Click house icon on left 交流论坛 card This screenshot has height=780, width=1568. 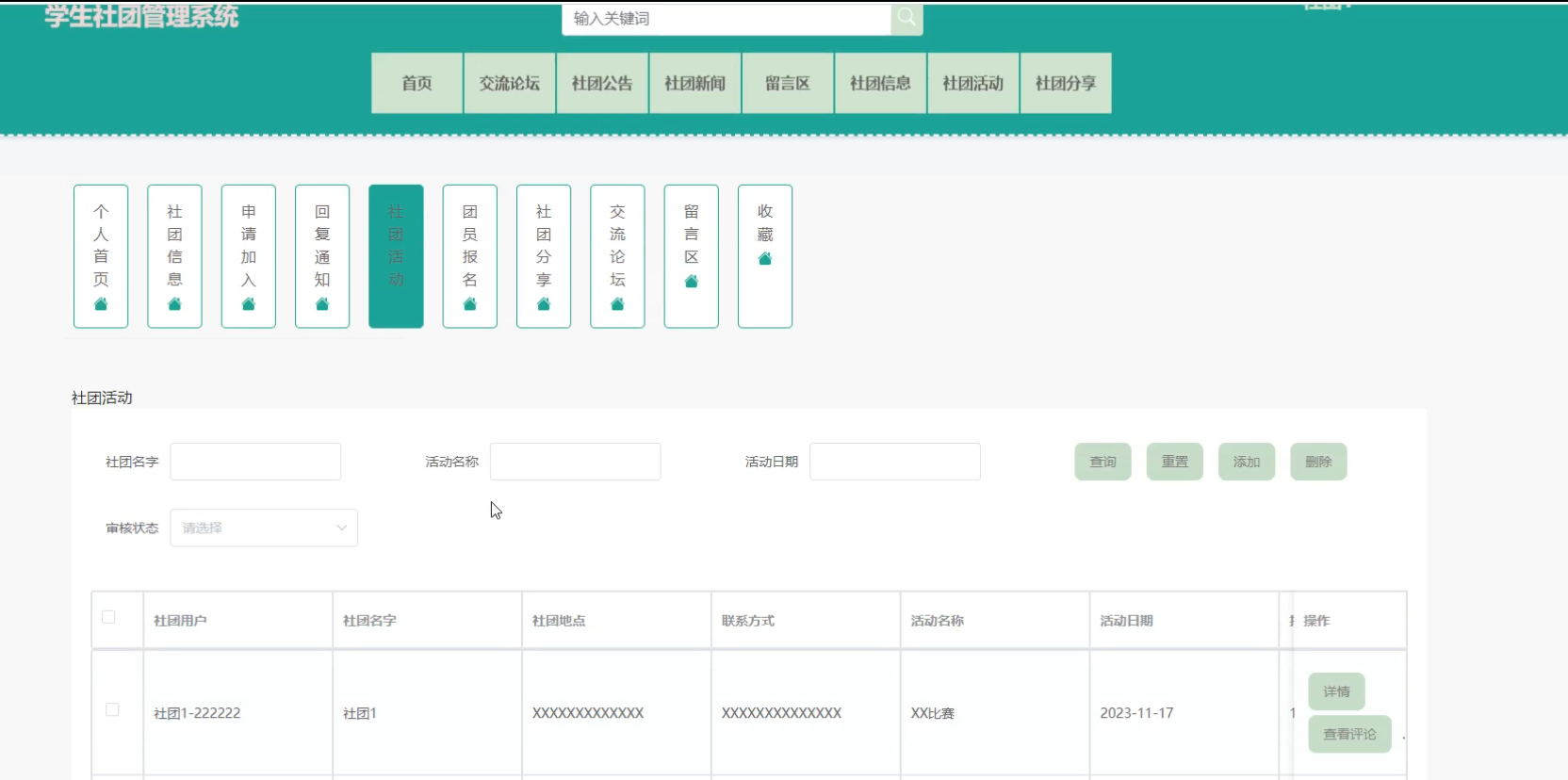tap(617, 303)
